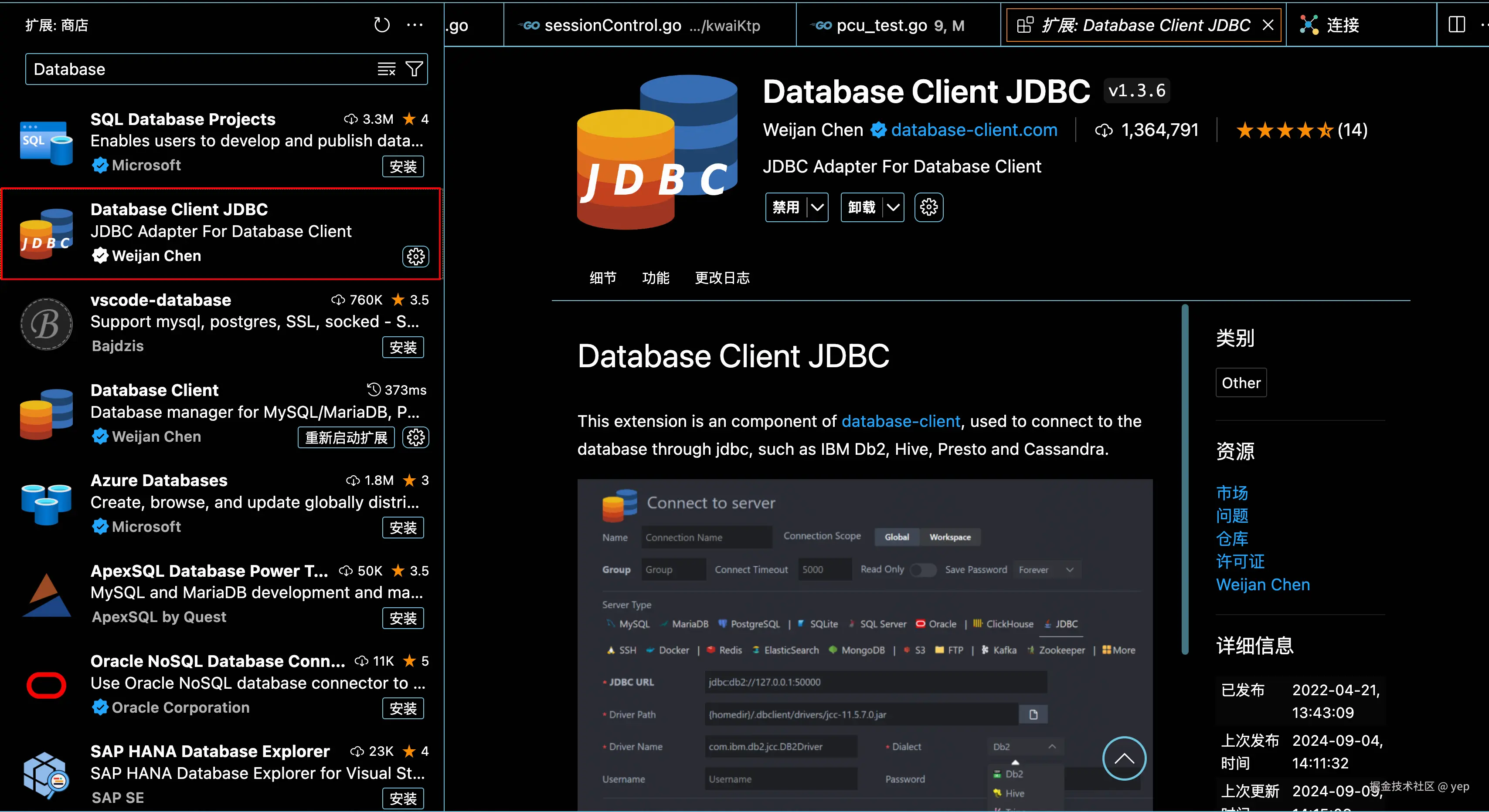Screen dimensions: 1489x812
Task: Open the marketplace more actions menu
Action: [415, 25]
